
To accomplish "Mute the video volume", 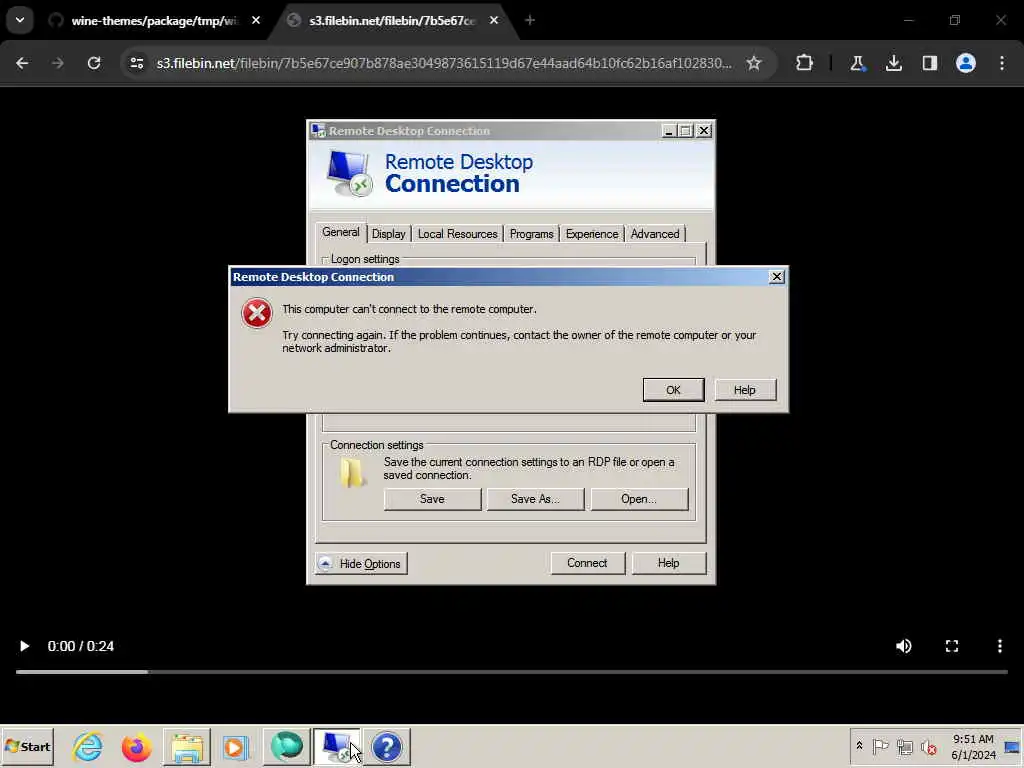I will (904, 646).
